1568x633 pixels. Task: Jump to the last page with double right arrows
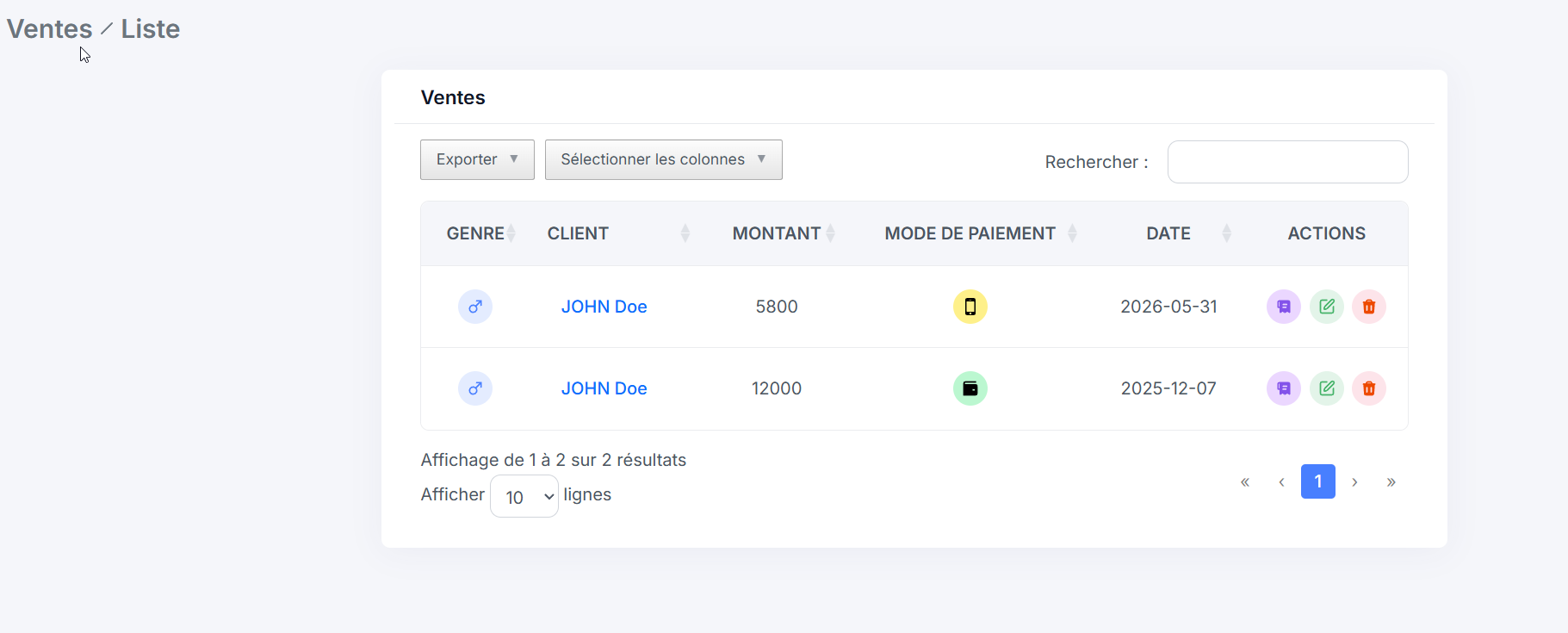[1391, 481]
